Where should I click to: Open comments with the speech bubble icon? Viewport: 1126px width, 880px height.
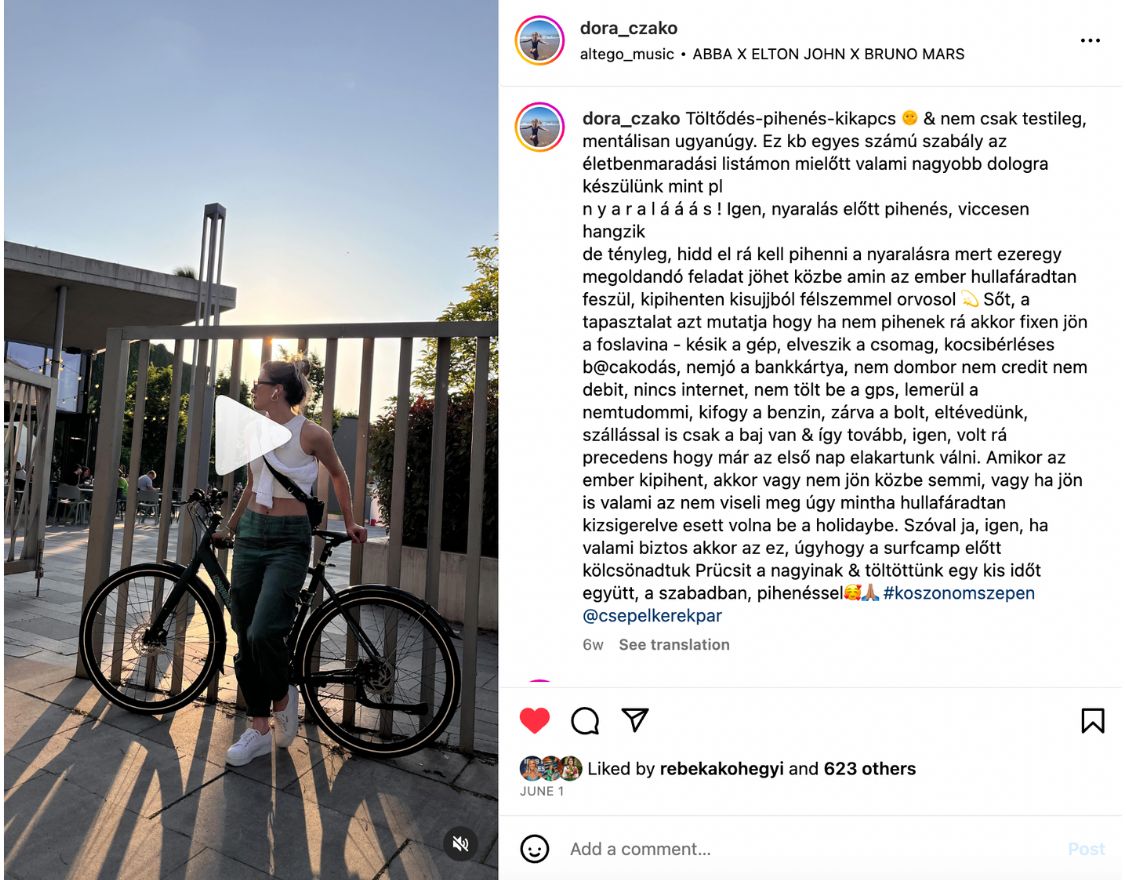[585, 720]
